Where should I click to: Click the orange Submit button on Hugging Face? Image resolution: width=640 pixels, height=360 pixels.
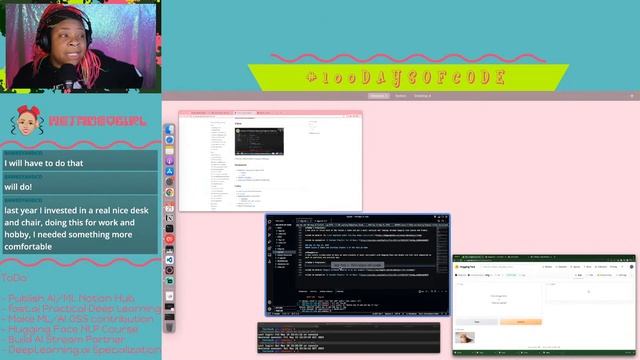click(x=521, y=322)
